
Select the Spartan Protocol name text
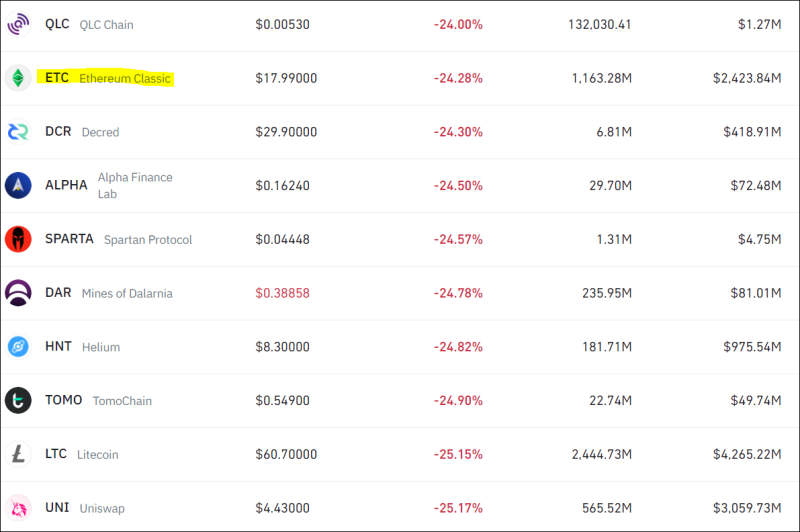tap(148, 240)
